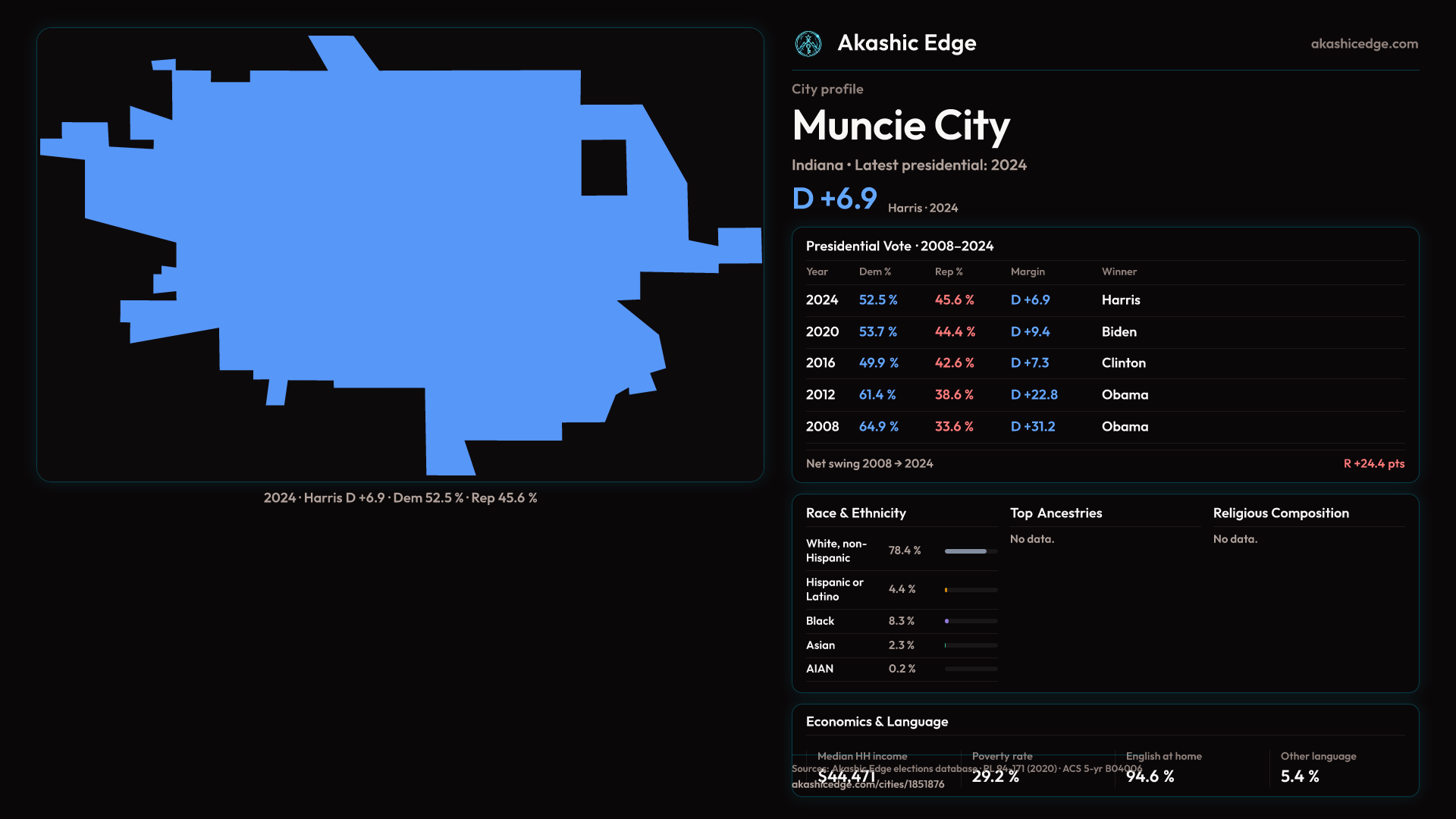Click the Hispanic or Latino orange bar
The width and height of the screenshot is (1456, 819).
[946, 590]
